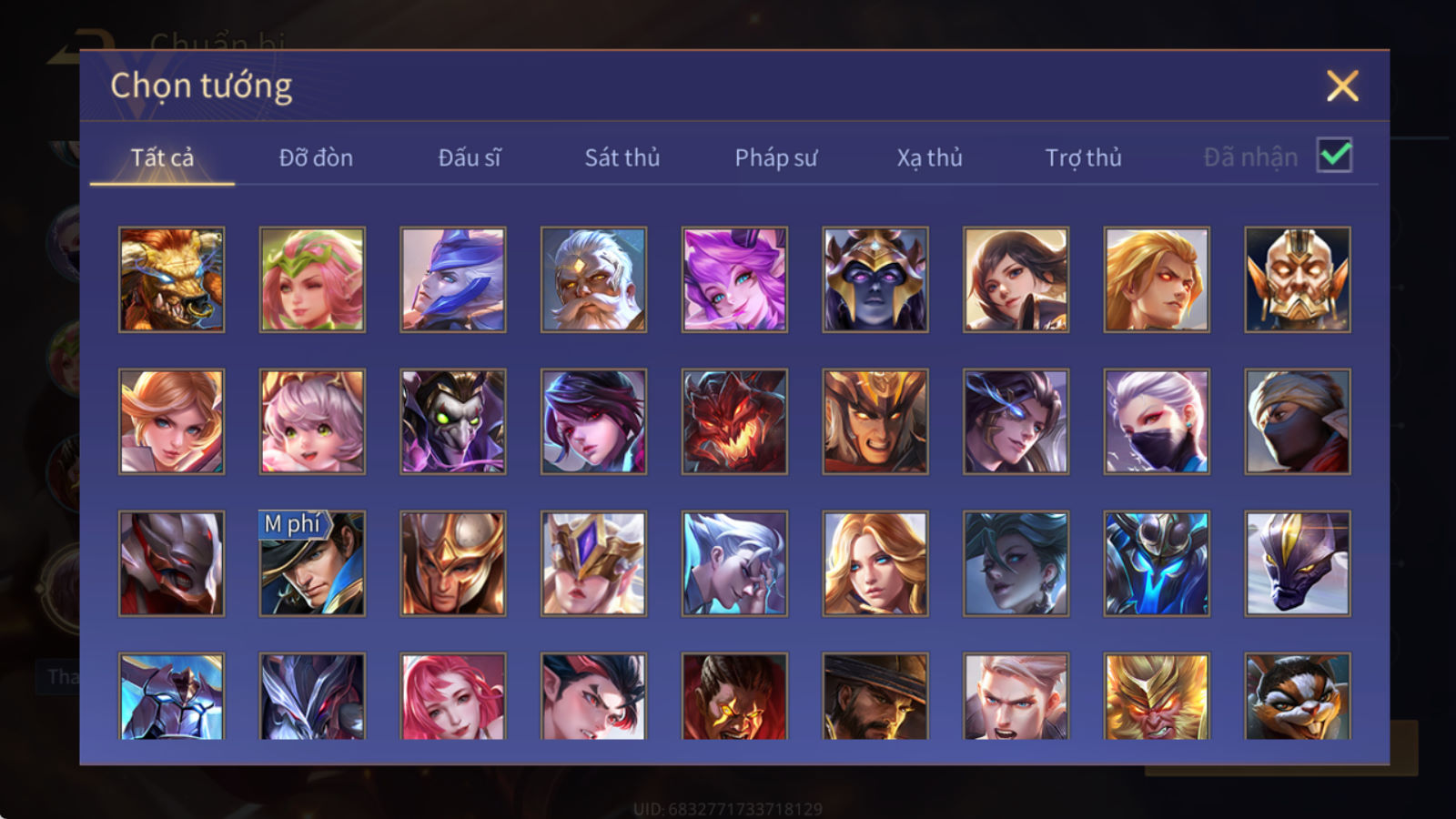Select the bronze Spartan helmet hero

point(453,563)
